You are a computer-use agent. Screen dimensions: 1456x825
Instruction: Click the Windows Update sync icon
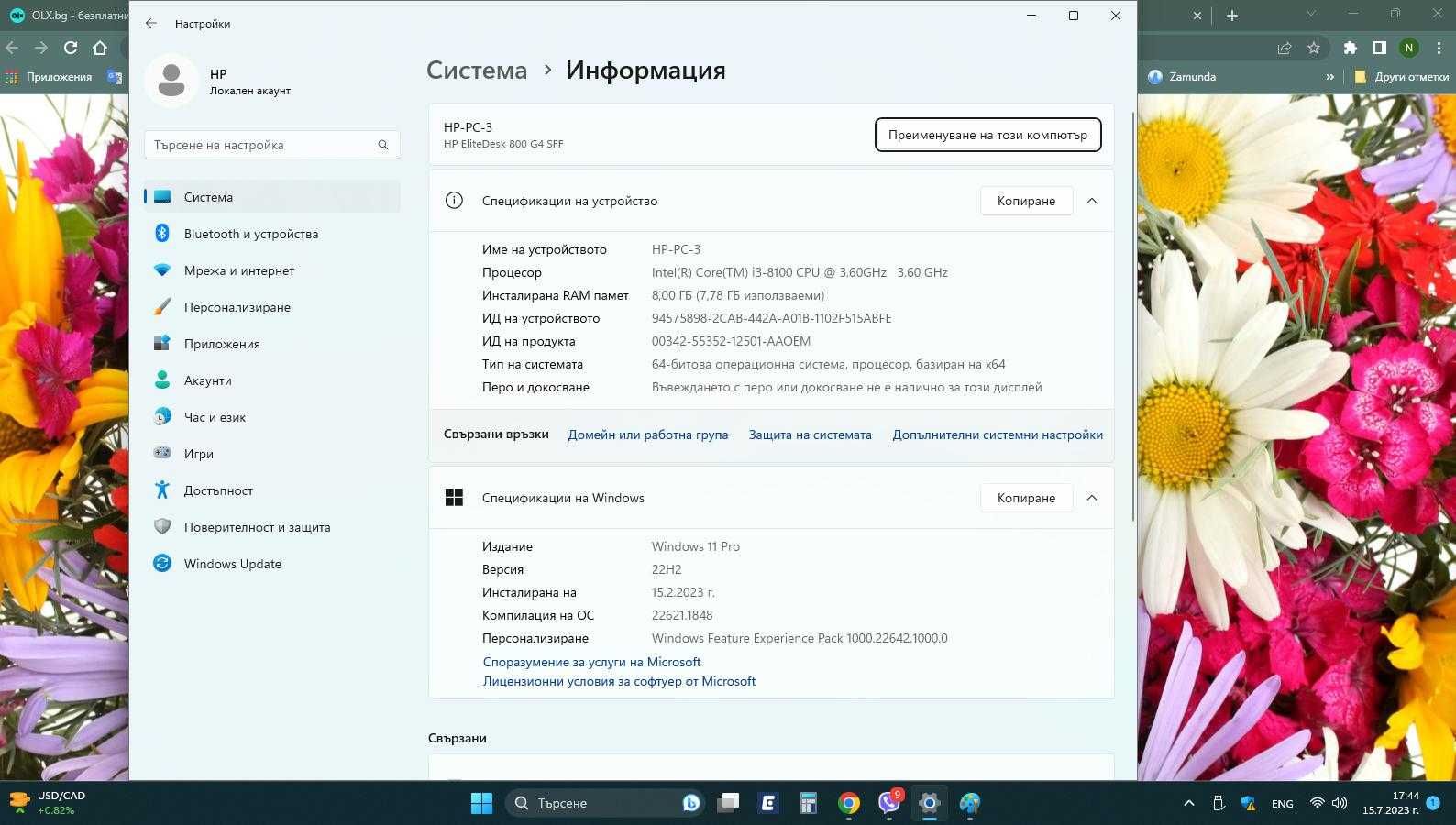point(162,564)
